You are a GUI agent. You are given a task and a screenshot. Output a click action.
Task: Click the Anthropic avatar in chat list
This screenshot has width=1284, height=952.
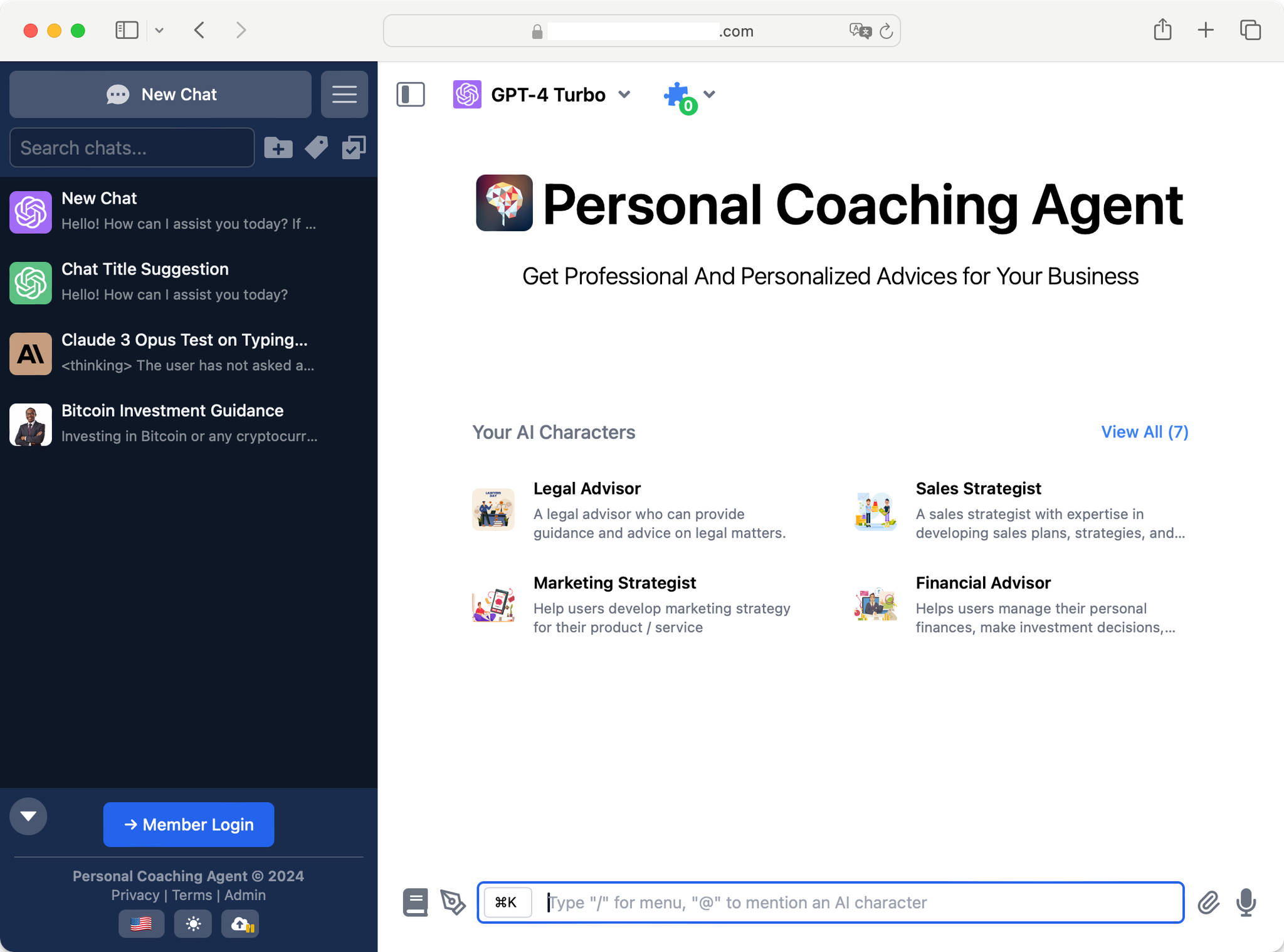(31, 353)
